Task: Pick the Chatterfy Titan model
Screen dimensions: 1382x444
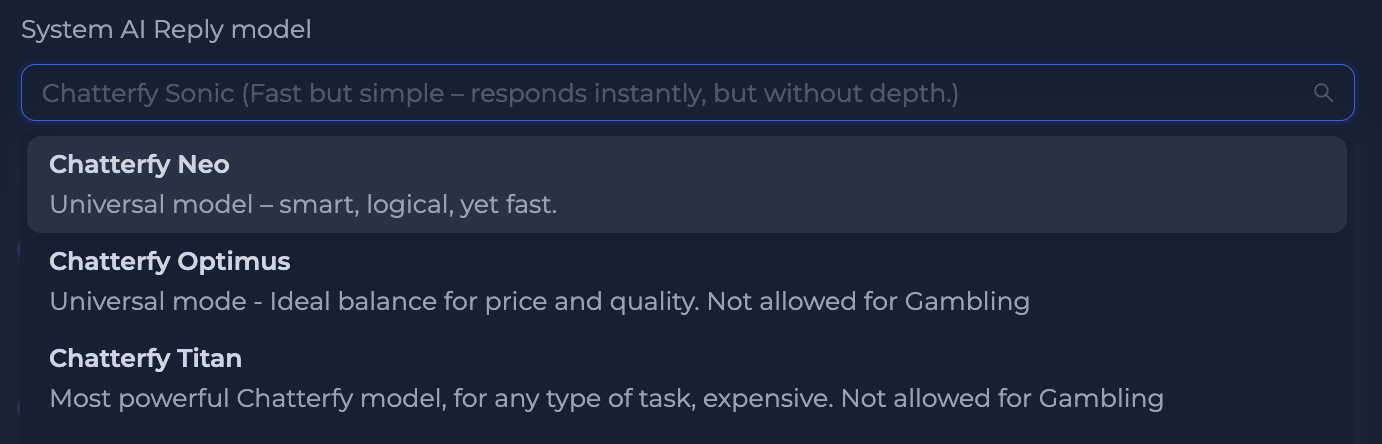Action: tap(686, 378)
